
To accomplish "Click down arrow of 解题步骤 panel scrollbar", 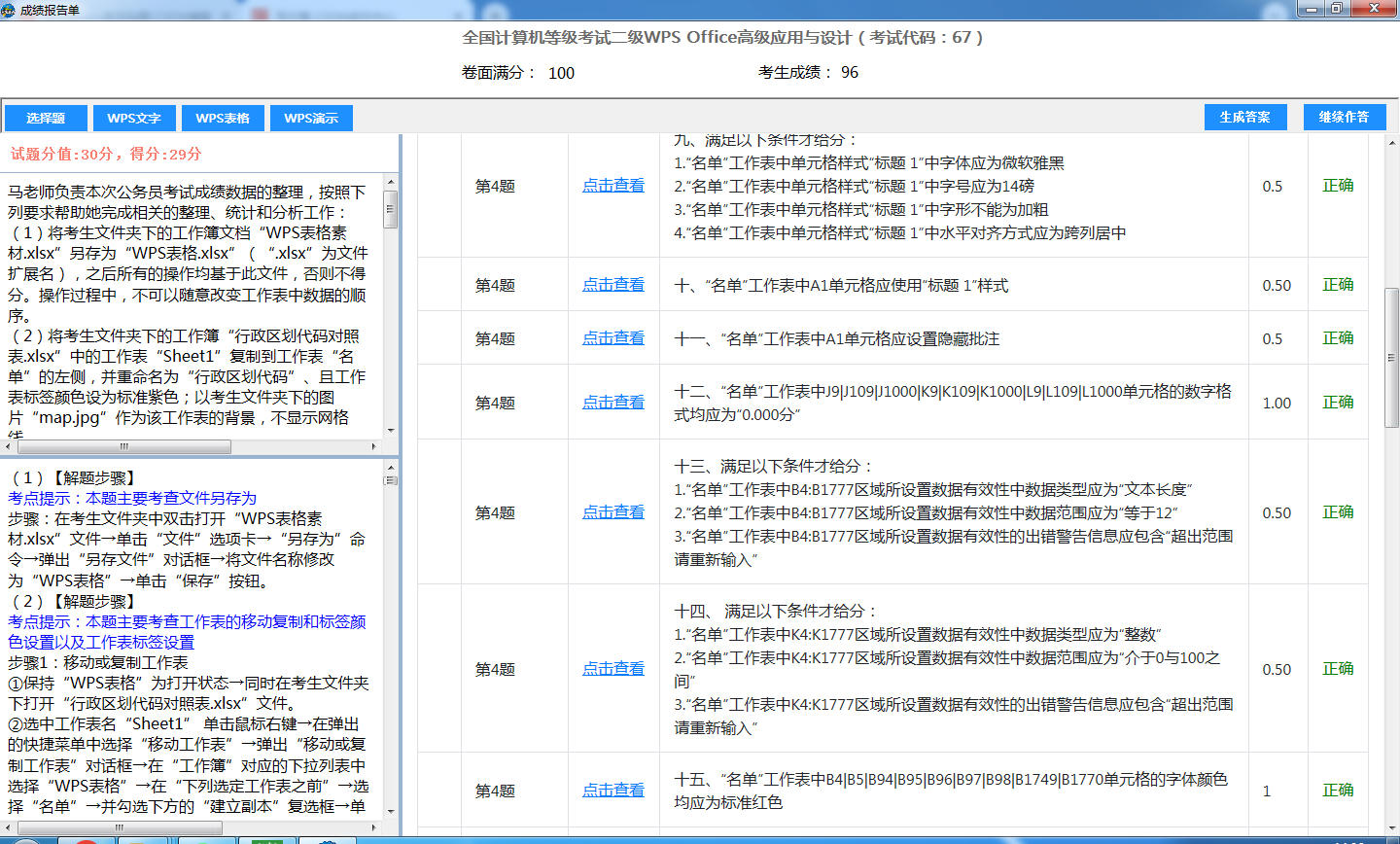I will coord(391,812).
